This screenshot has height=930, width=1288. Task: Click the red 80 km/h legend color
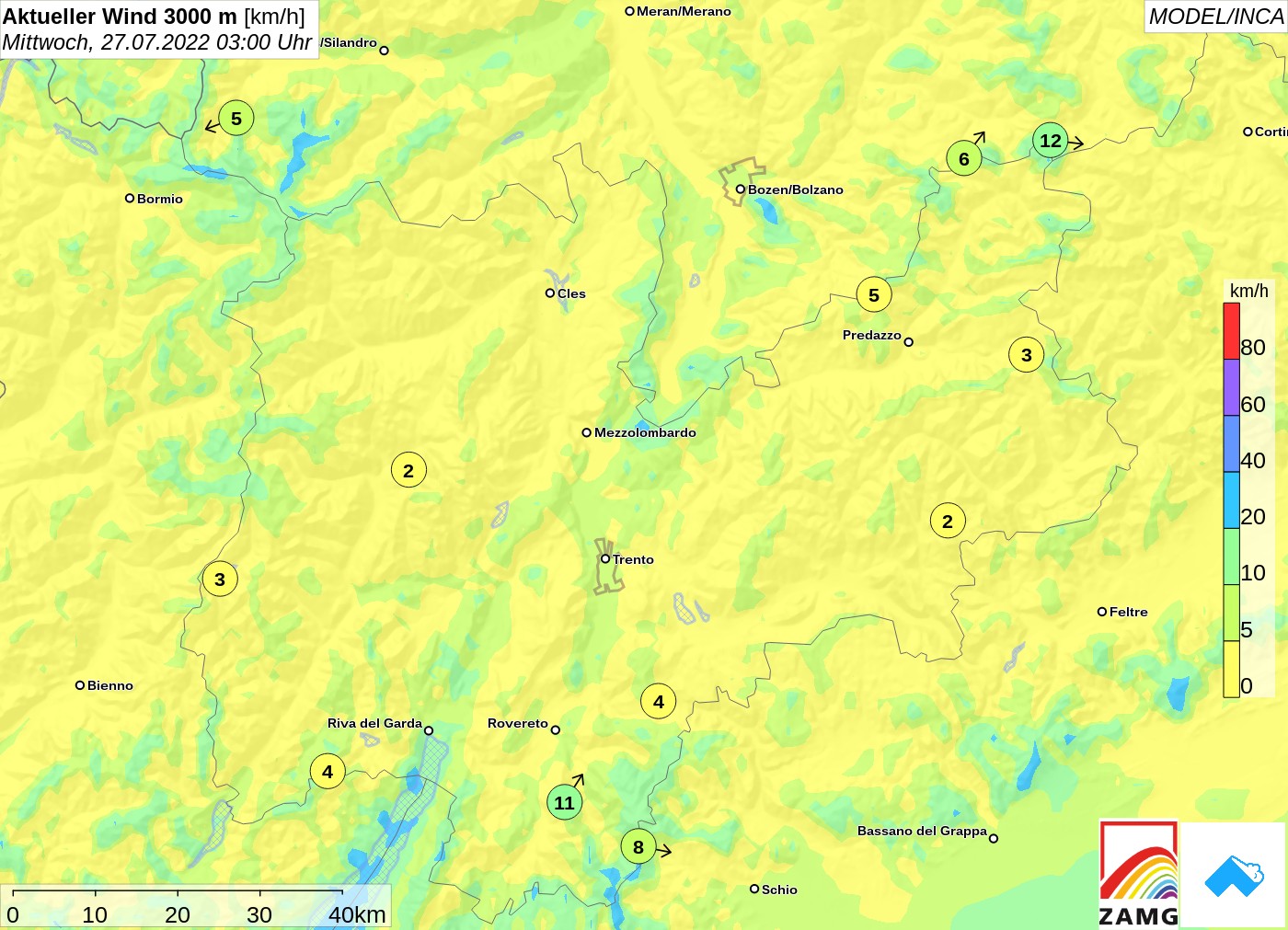click(x=1231, y=331)
